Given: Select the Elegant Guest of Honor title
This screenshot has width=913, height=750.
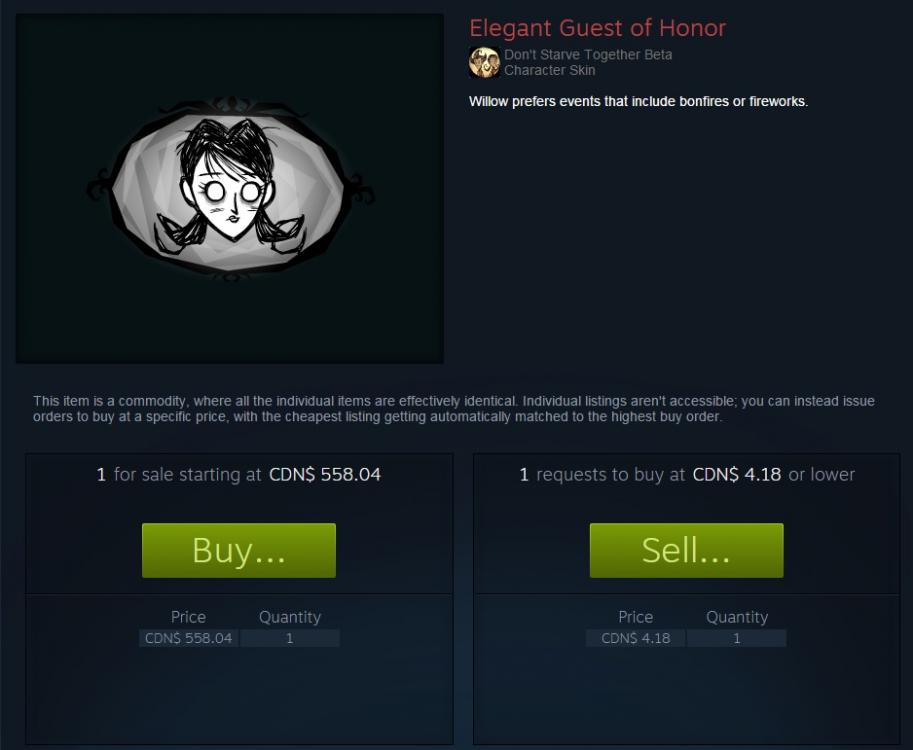Looking at the screenshot, I should pos(597,28).
